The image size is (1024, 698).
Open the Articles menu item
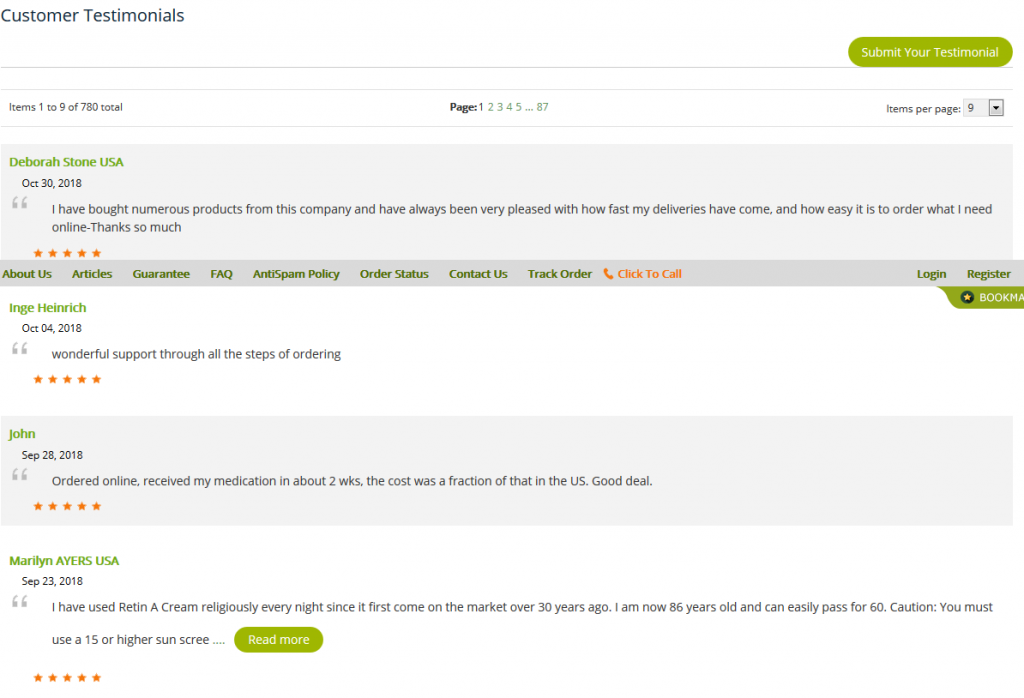(x=92, y=274)
